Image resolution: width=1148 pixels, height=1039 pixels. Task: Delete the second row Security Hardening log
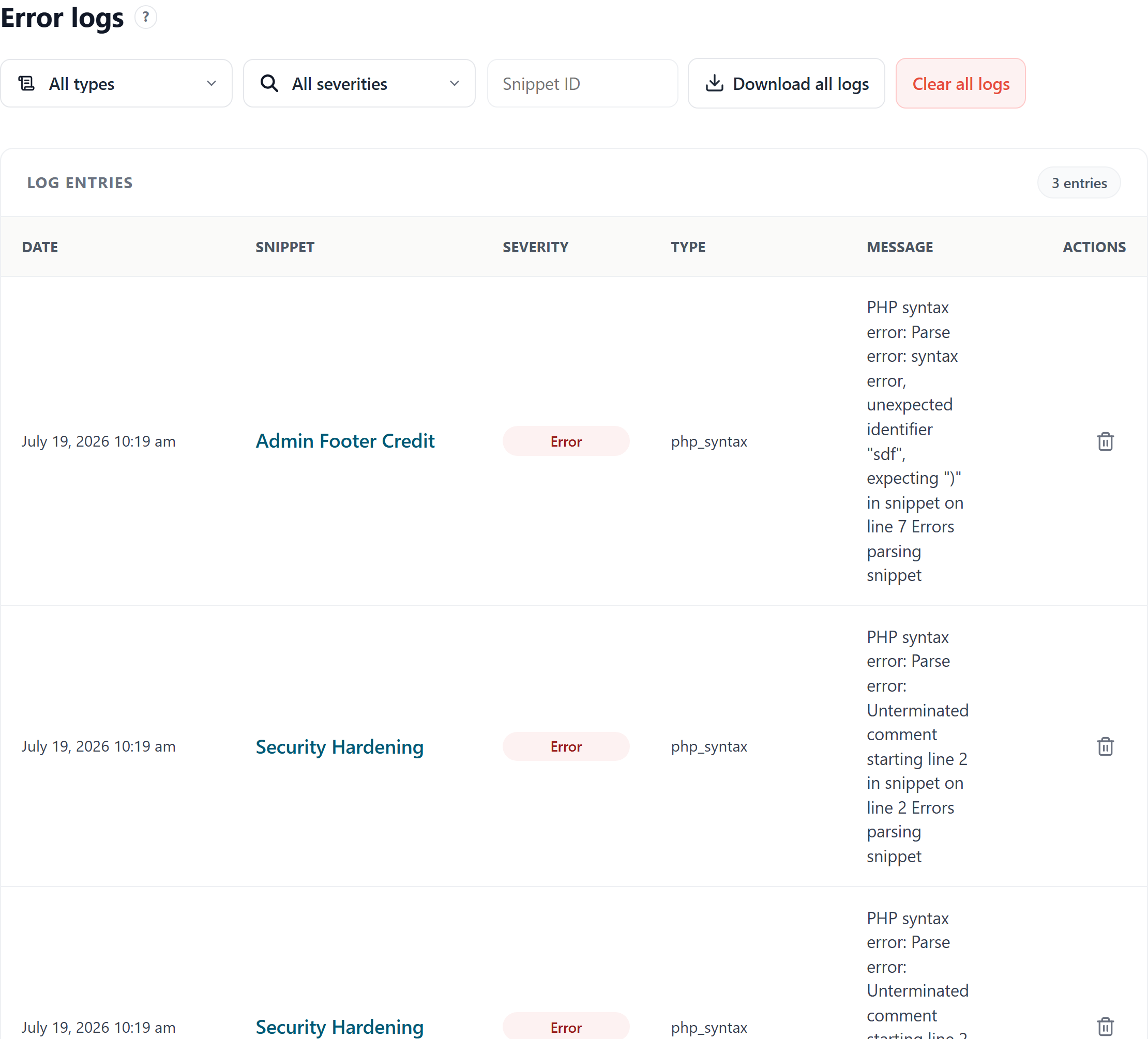click(x=1105, y=746)
